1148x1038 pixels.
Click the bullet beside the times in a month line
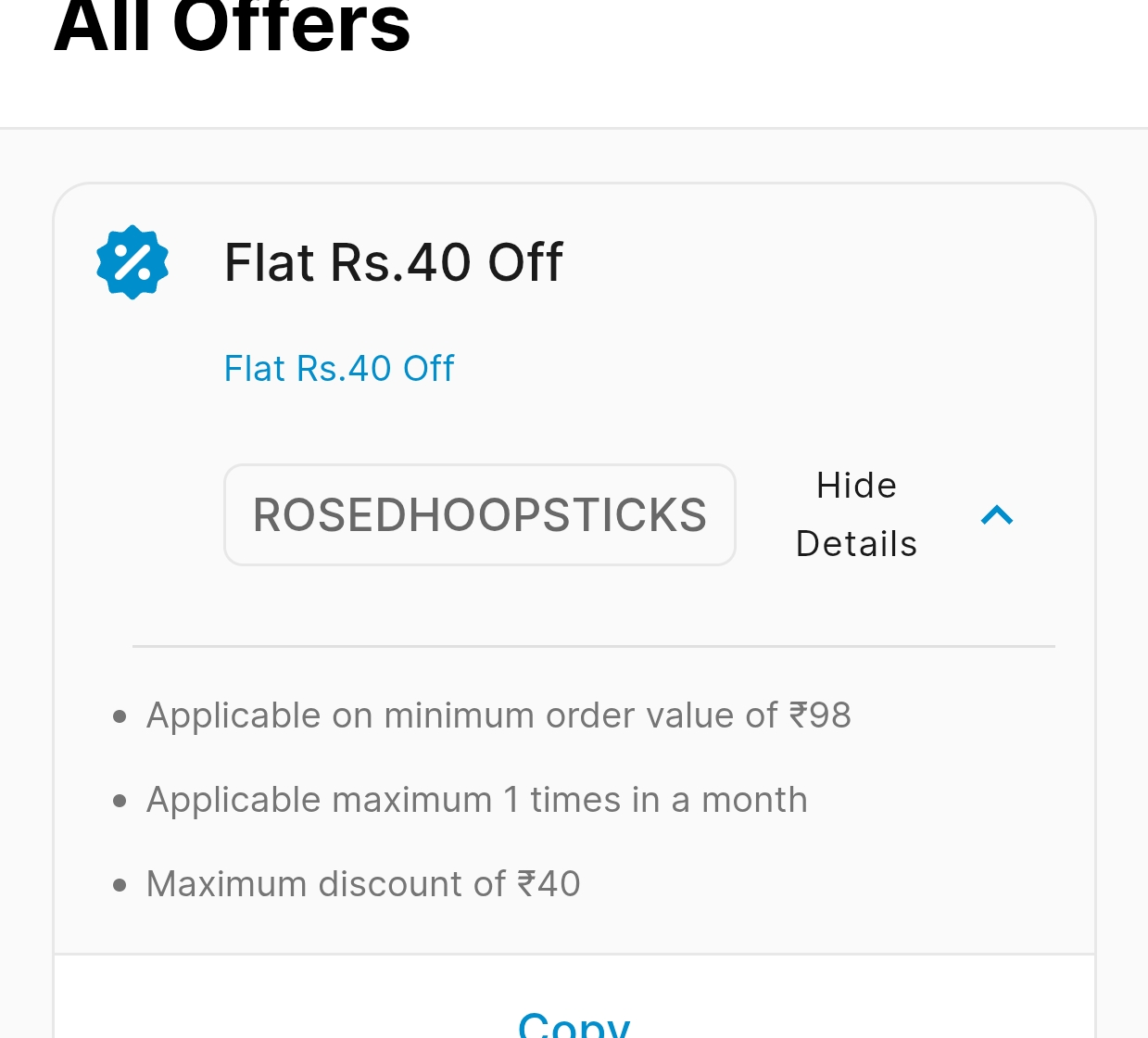click(x=120, y=801)
